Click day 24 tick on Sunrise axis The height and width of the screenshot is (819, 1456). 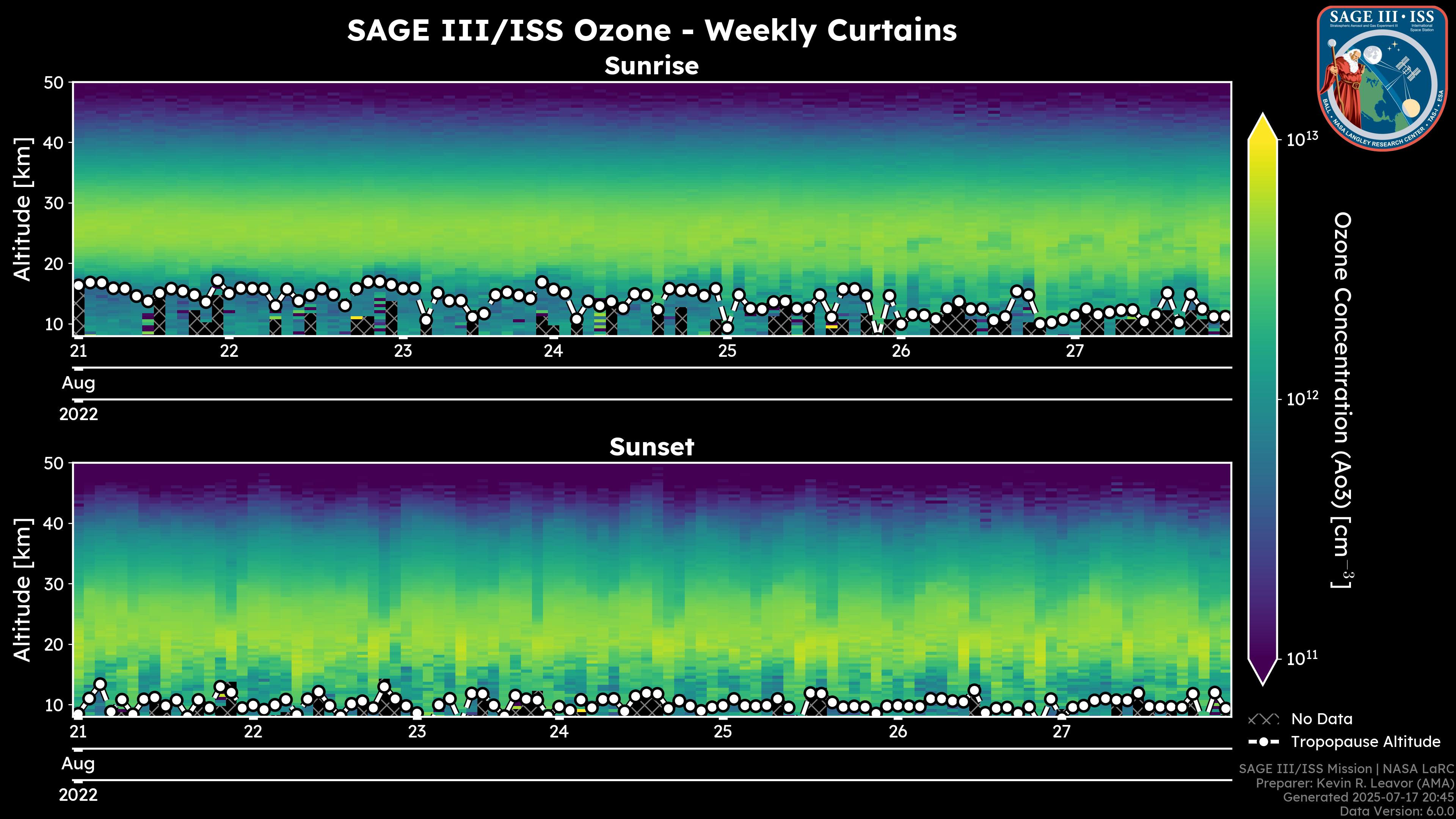pyautogui.click(x=553, y=351)
